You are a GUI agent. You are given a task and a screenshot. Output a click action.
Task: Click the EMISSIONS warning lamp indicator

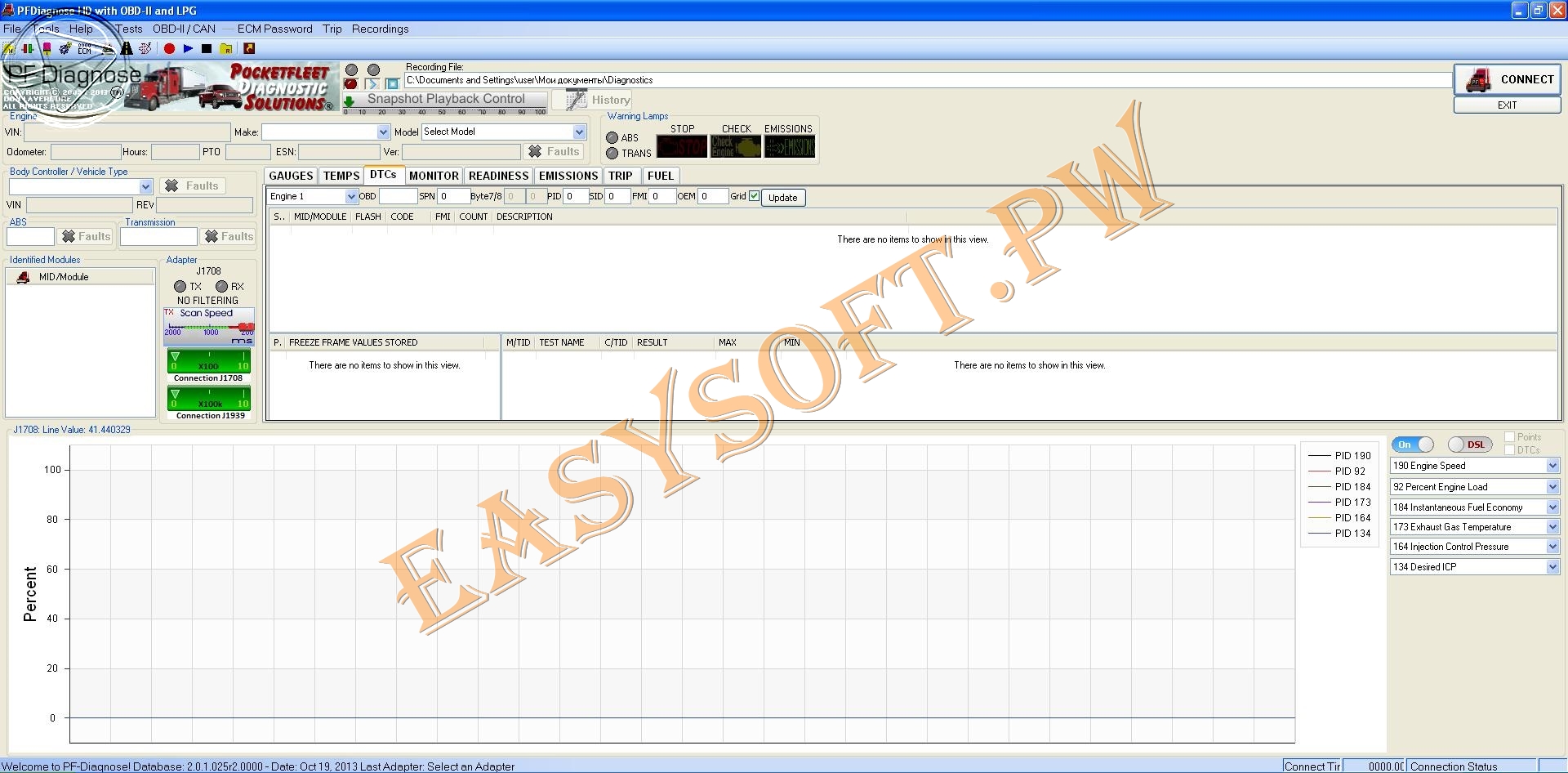click(x=790, y=147)
